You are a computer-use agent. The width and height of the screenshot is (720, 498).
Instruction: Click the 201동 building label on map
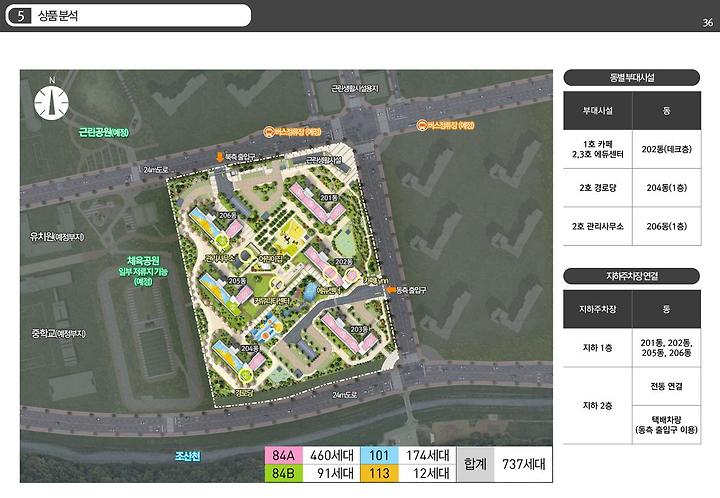click(329, 197)
